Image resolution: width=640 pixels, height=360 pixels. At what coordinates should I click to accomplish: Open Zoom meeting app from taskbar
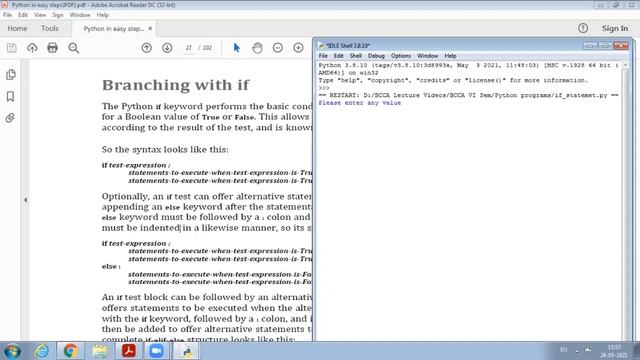(156, 351)
